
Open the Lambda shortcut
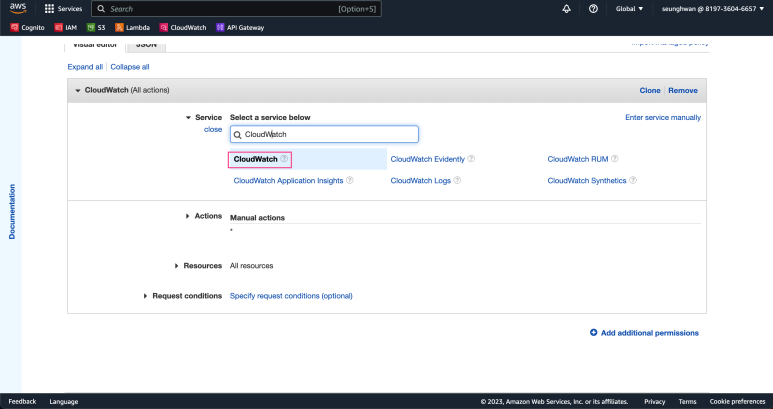tap(132, 28)
